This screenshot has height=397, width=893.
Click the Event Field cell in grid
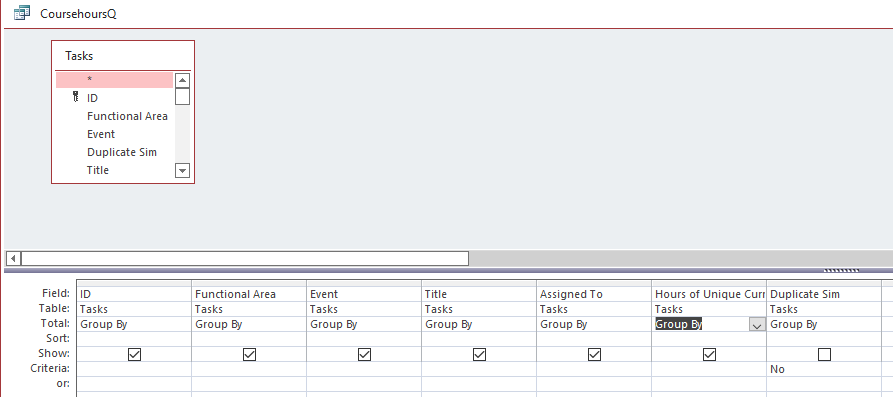[364, 294]
